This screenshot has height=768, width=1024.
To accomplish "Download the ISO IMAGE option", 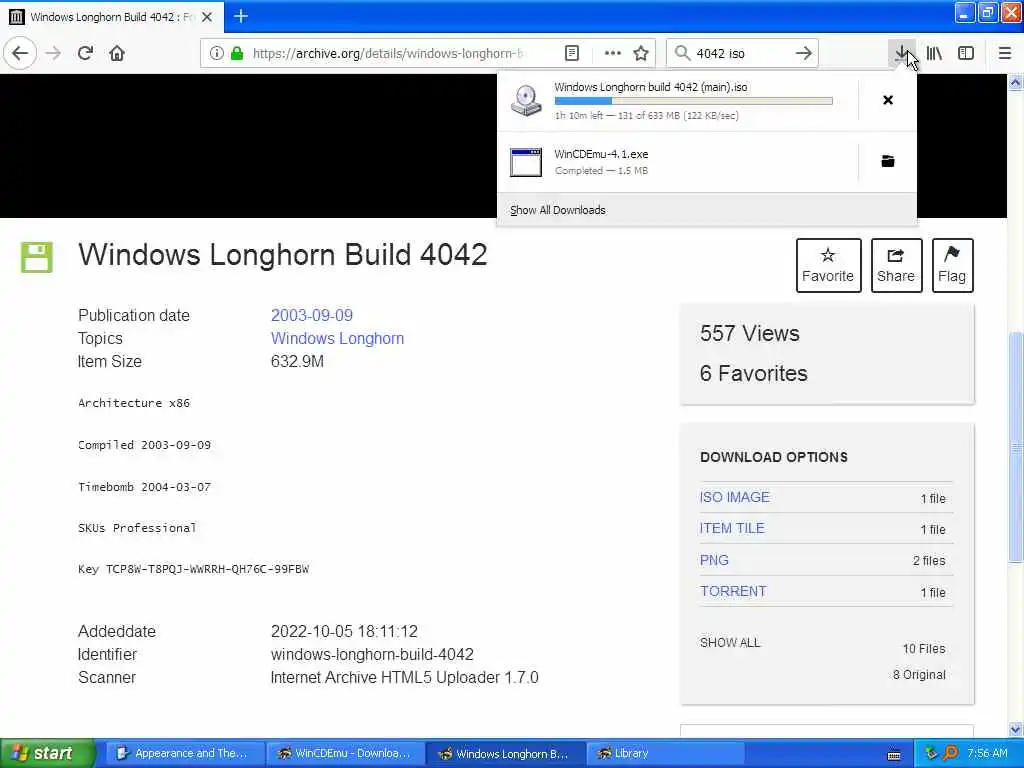I will click(734, 498).
